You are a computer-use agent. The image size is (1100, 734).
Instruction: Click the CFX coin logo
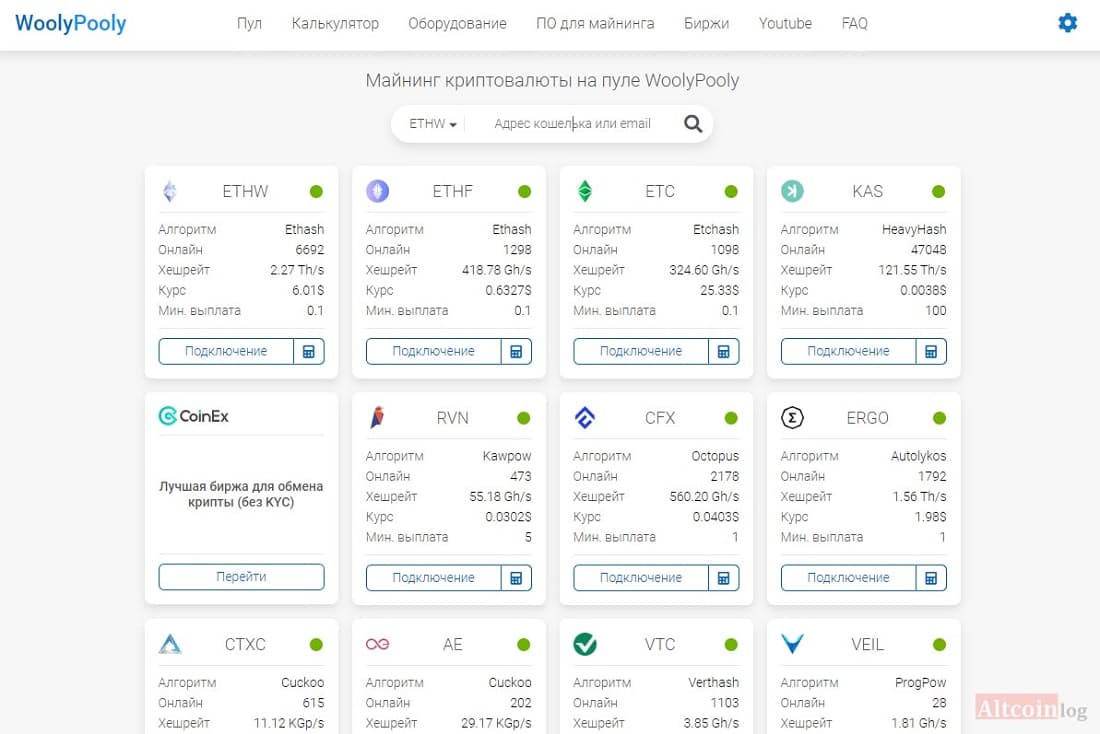point(584,418)
